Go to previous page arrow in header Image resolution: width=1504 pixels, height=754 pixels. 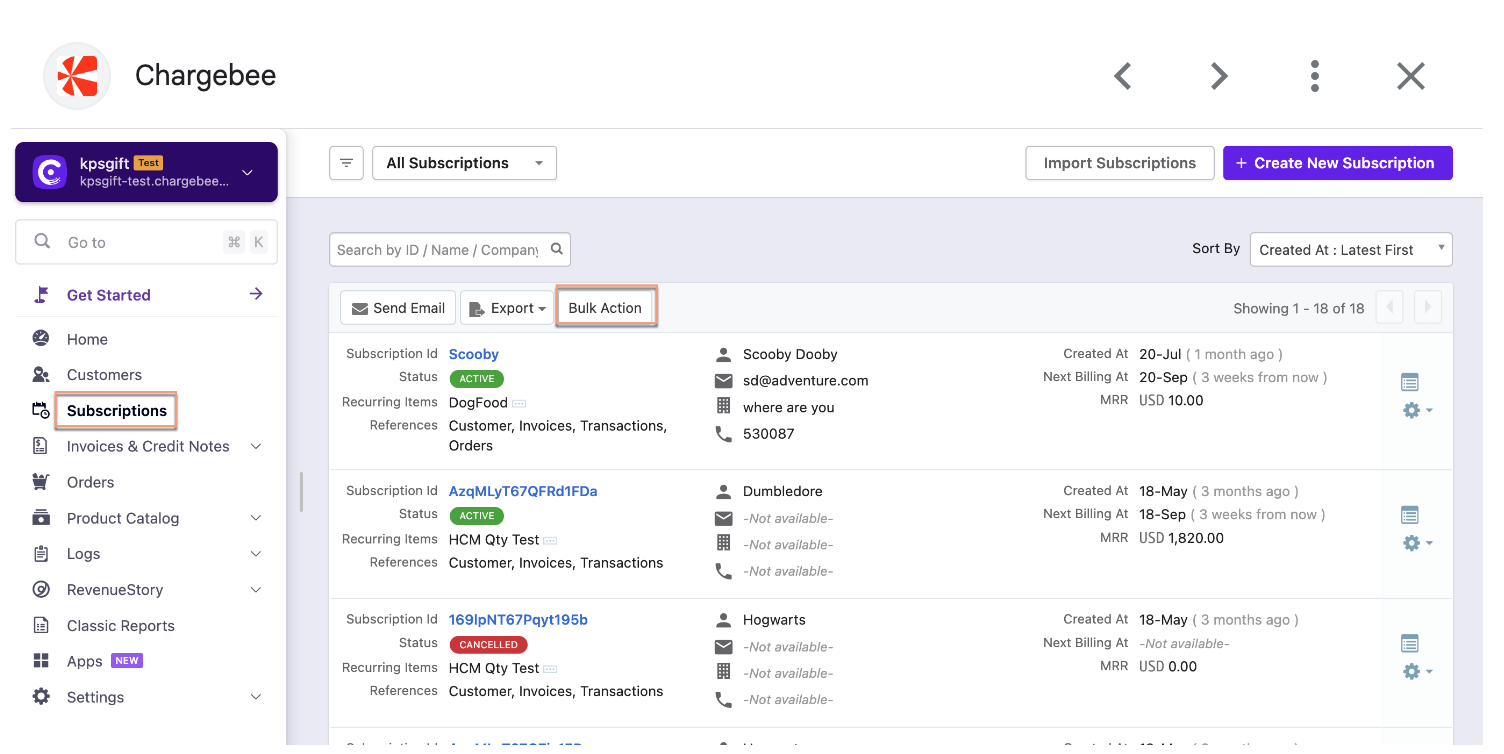click(1123, 76)
